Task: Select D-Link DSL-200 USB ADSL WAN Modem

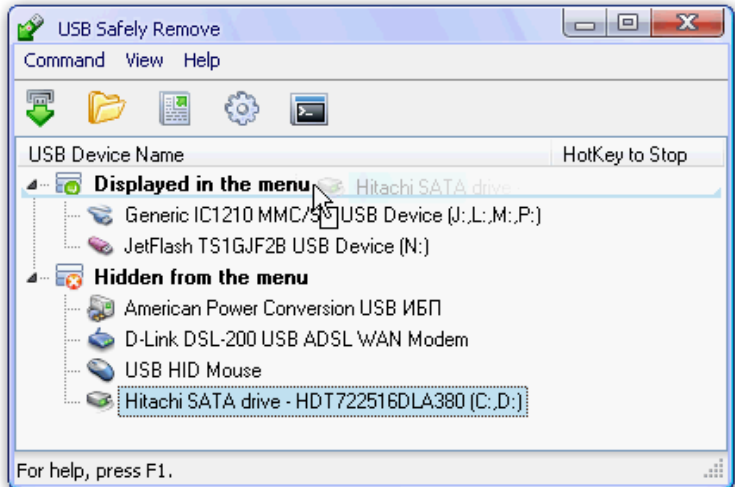Action: click(x=296, y=339)
